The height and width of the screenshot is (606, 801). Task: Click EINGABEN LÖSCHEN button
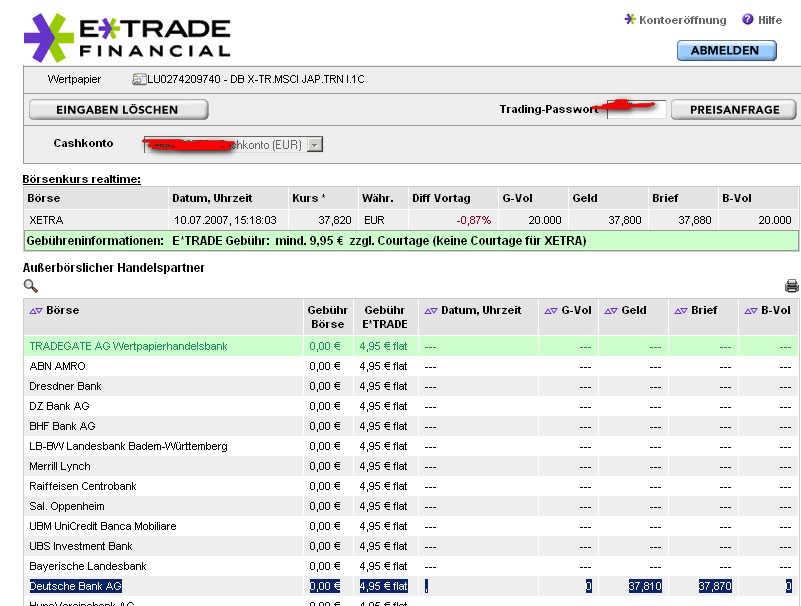point(119,110)
